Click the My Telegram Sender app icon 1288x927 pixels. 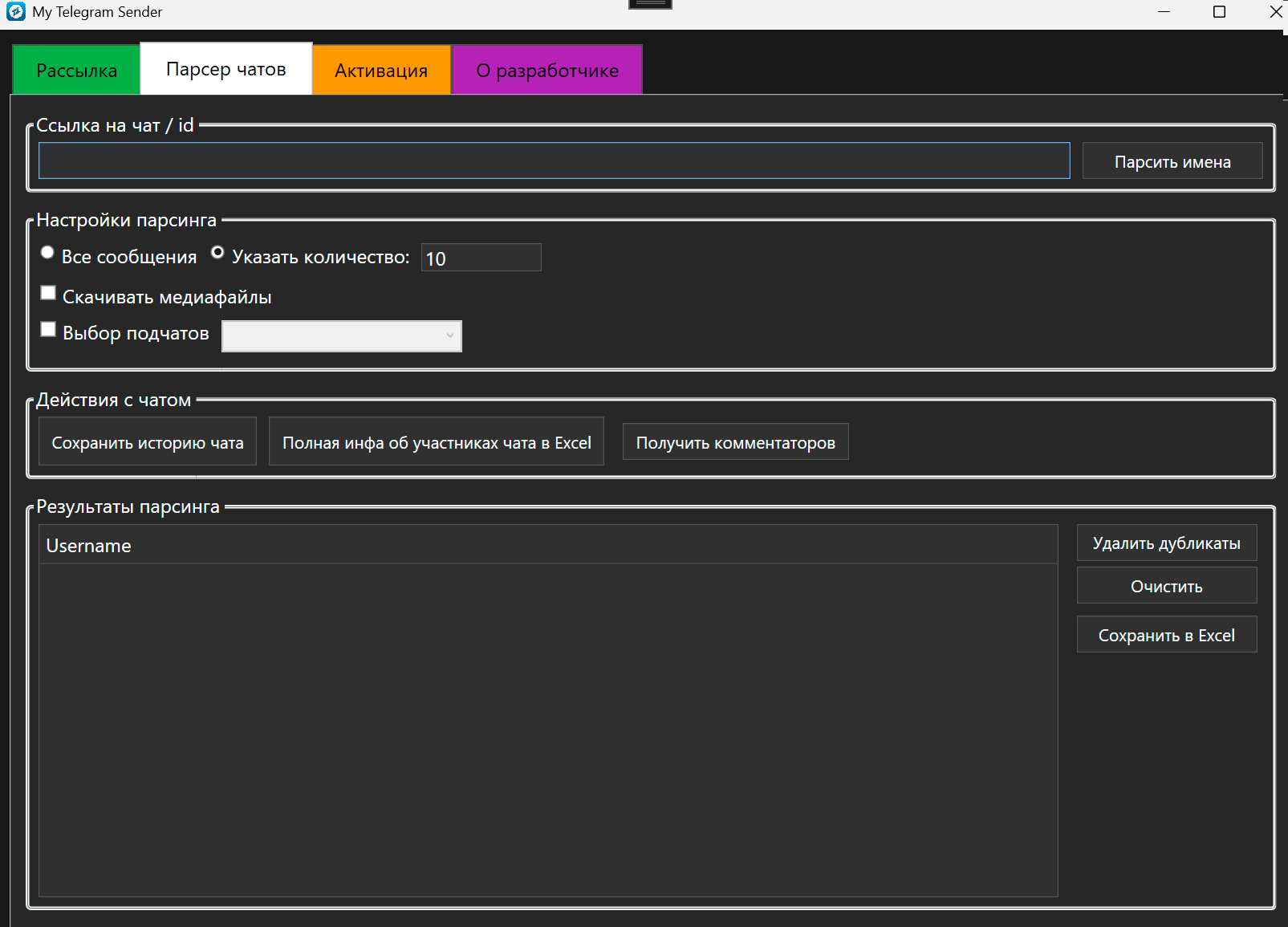tap(15, 11)
